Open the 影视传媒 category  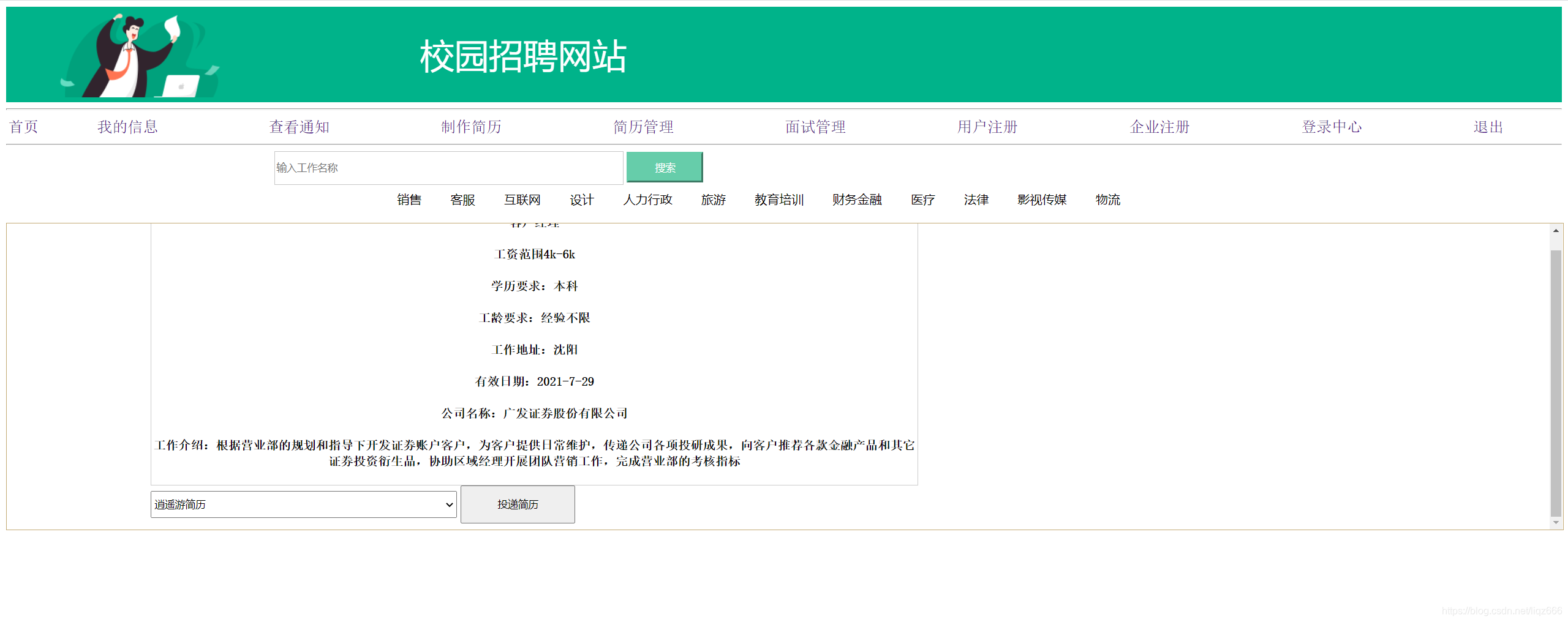1042,200
